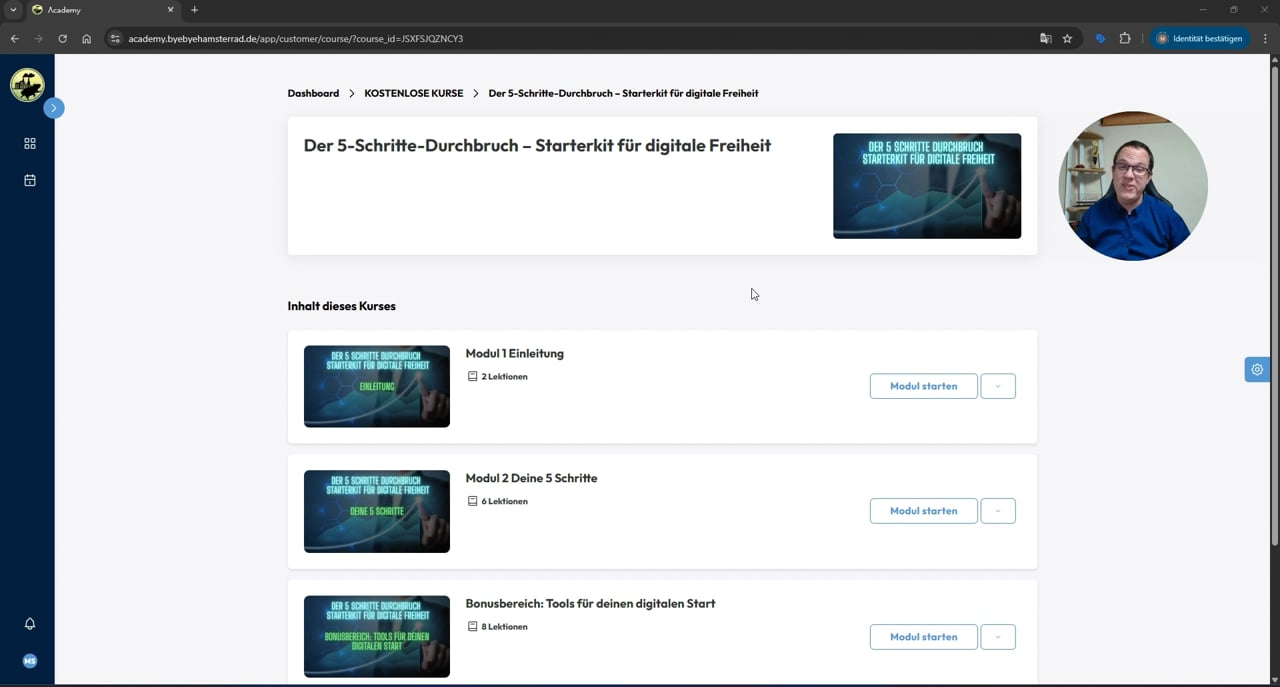Viewport: 1280px width, 687px height.
Task: Expand the Bonusbereich module dropdown
Action: click(x=998, y=637)
